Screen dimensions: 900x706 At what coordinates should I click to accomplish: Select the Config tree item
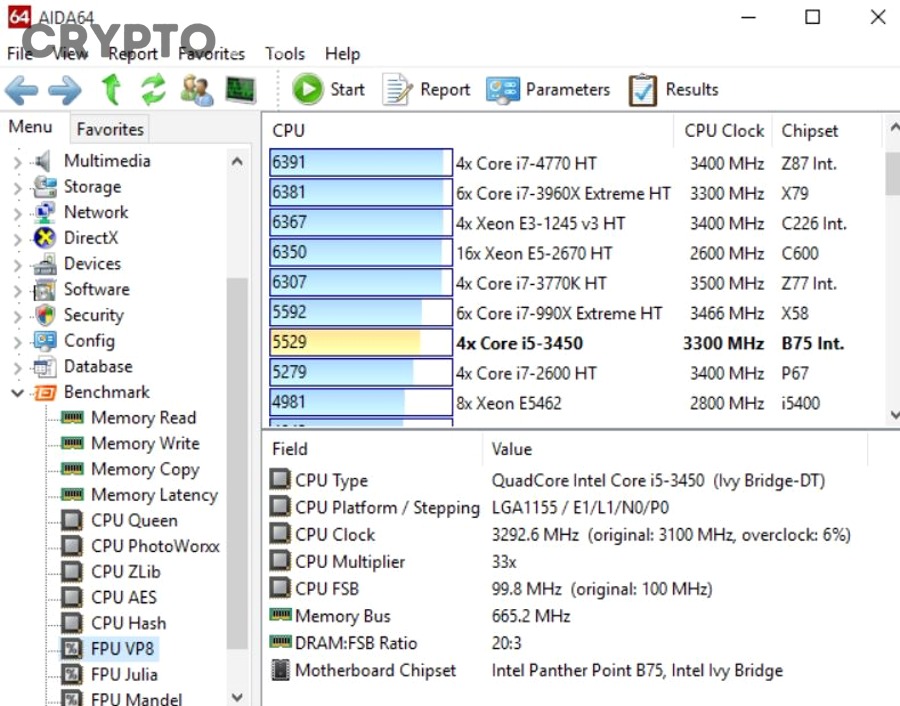pyautogui.click(x=89, y=340)
